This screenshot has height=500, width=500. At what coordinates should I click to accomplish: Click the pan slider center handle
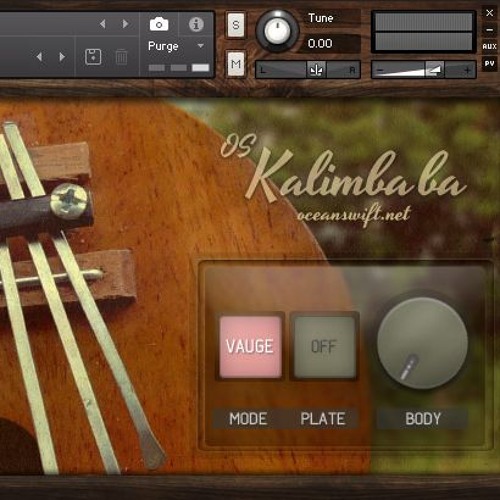click(x=316, y=70)
